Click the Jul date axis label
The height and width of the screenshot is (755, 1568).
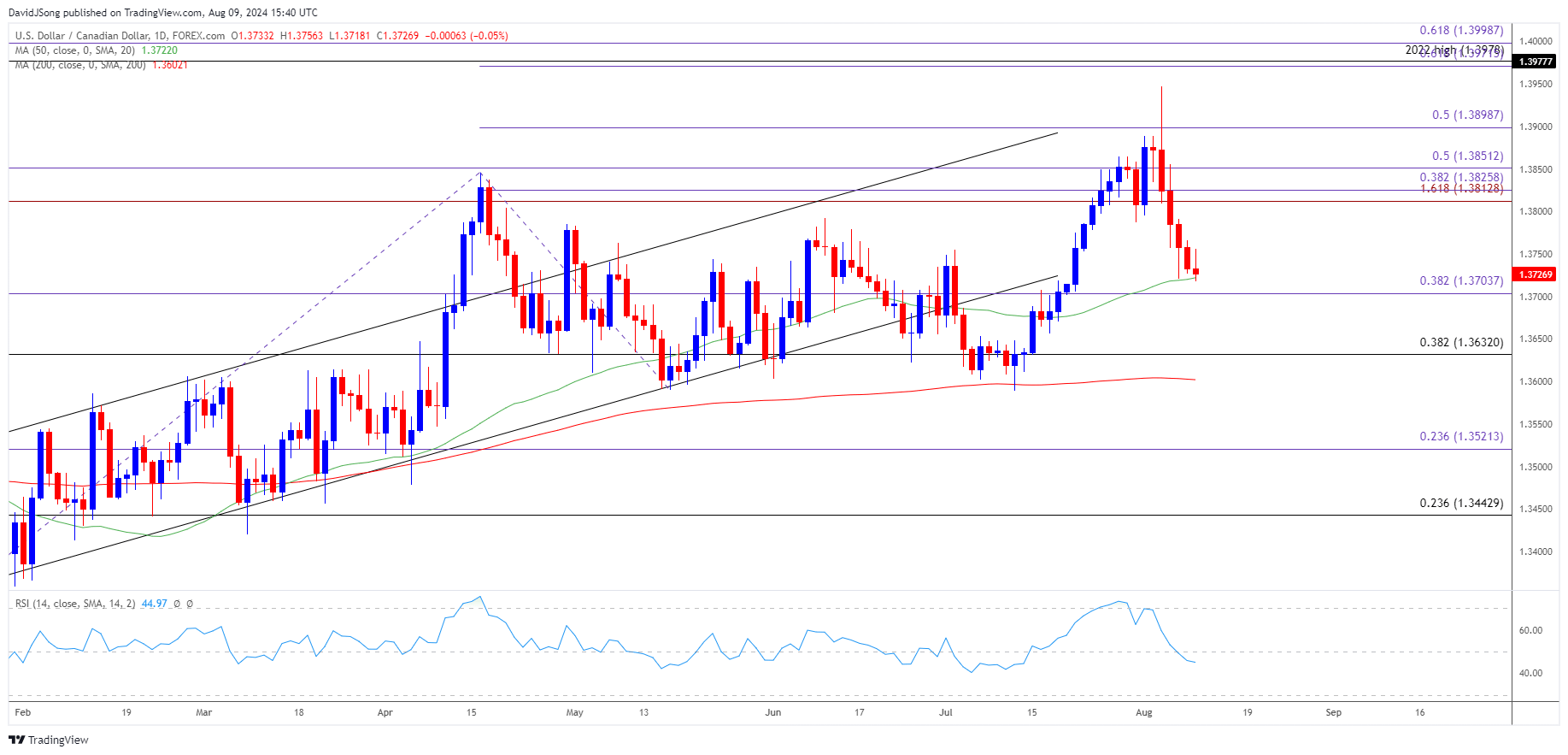click(945, 712)
